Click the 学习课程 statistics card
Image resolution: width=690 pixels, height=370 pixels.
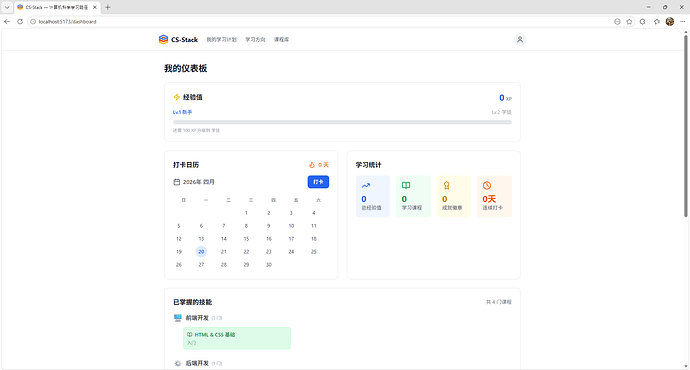[x=413, y=196]
